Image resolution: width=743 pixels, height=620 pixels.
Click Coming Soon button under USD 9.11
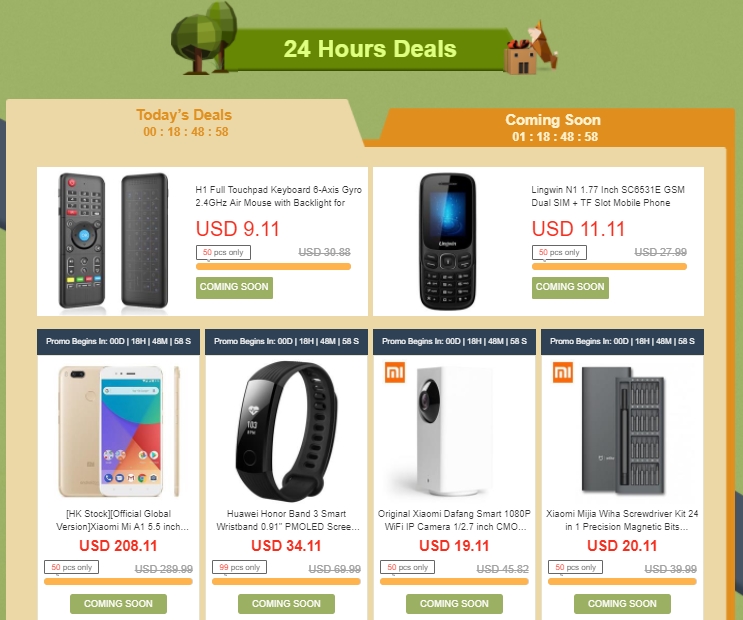[234, 288]
